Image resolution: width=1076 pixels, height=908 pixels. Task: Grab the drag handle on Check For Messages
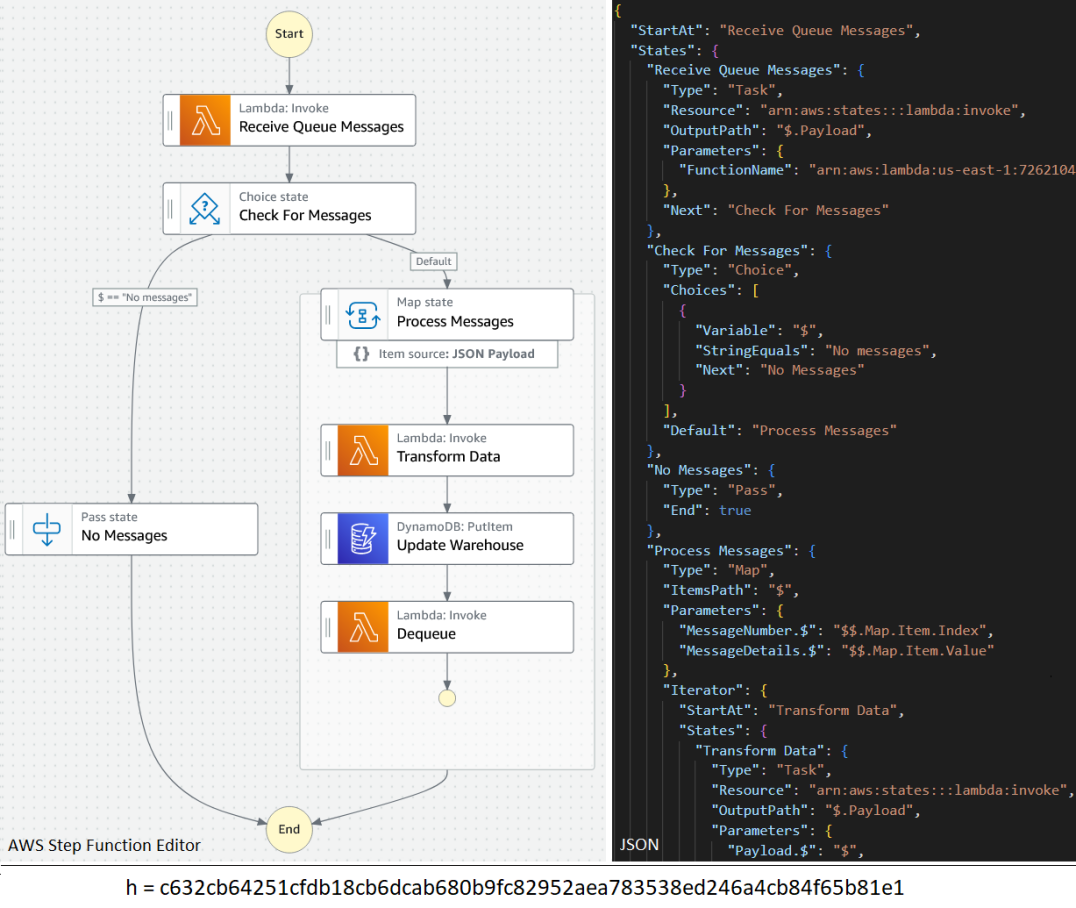pyautogui.click(x=170, y=209)
